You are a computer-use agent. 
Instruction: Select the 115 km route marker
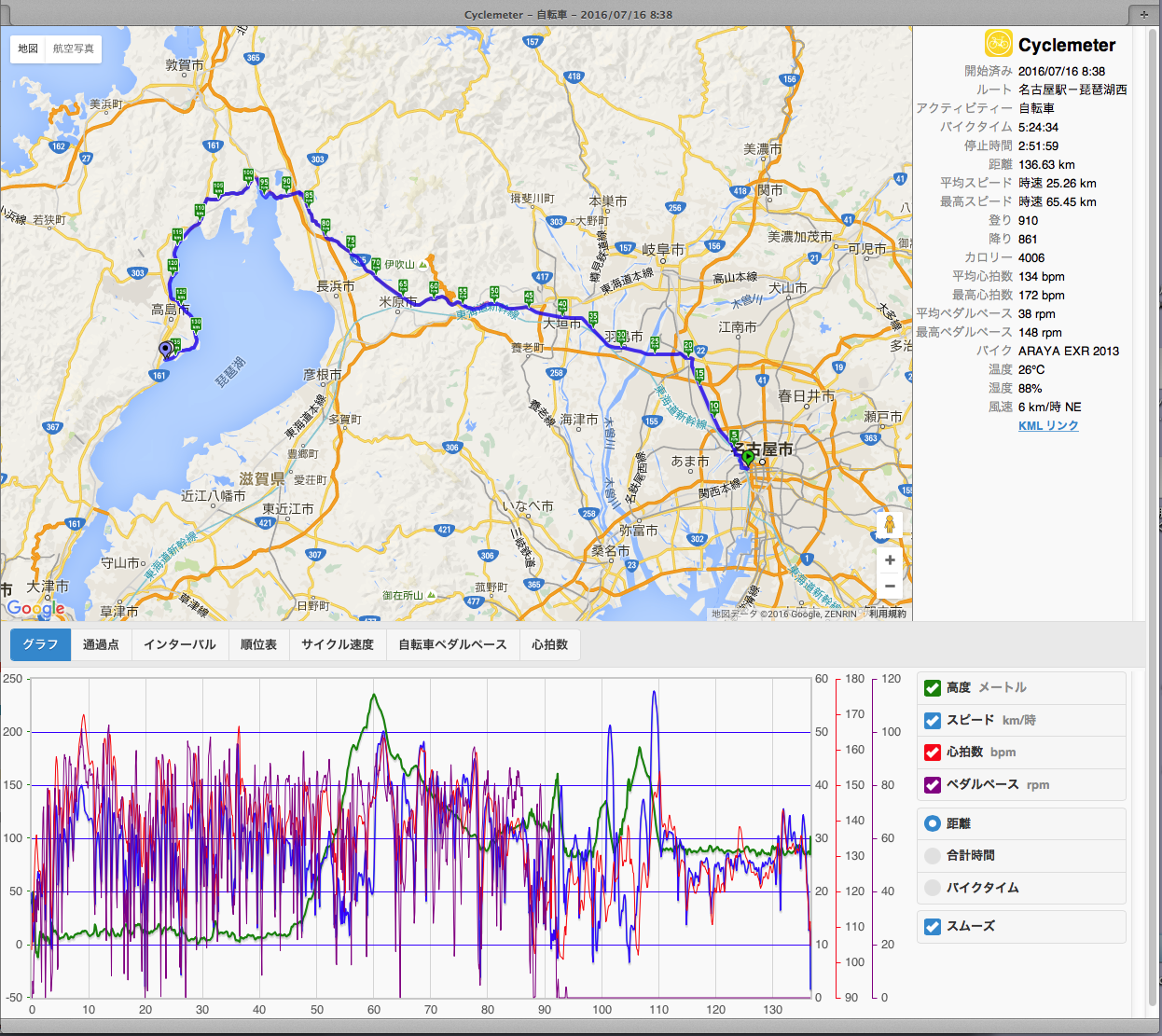[178, 235]
